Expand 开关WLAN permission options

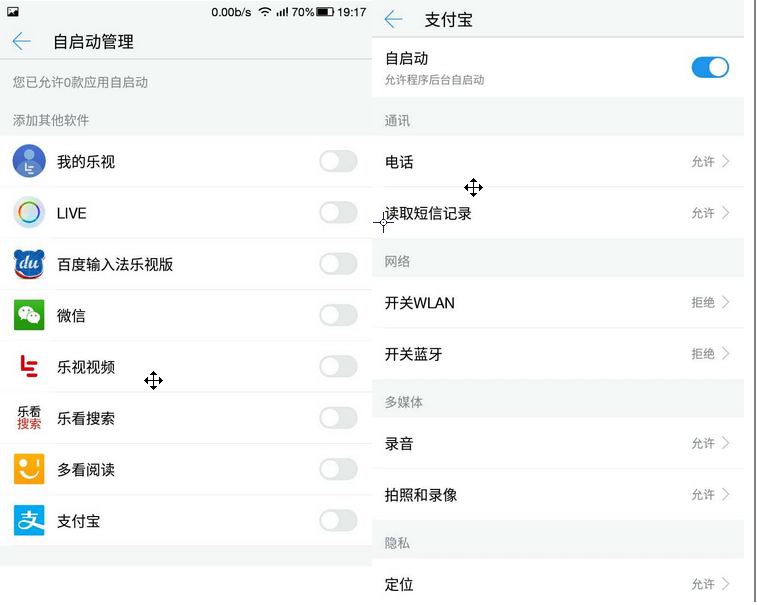(x=726, y=303)
